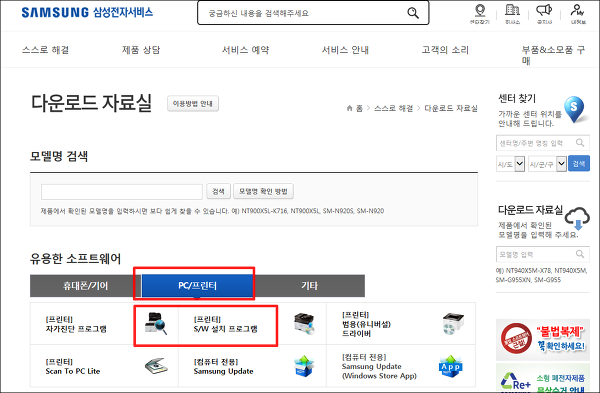Focus the 모델명 검색 input field

coord(122,192)
